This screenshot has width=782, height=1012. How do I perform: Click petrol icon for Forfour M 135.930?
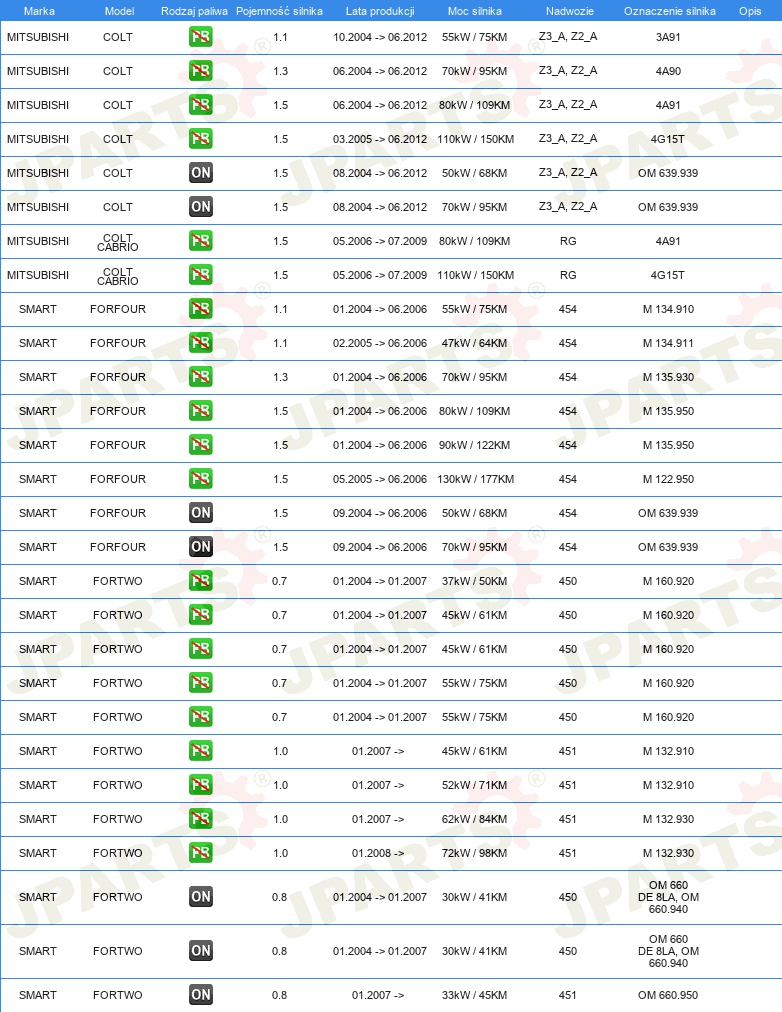(201, 377)
